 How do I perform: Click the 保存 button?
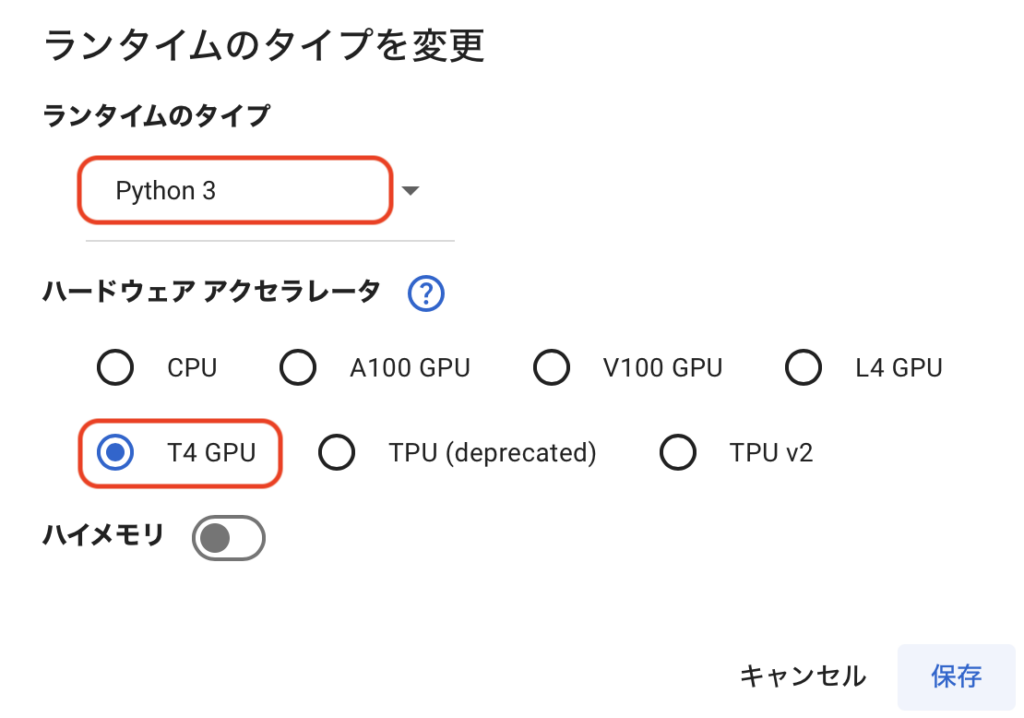tap(956, 677)
